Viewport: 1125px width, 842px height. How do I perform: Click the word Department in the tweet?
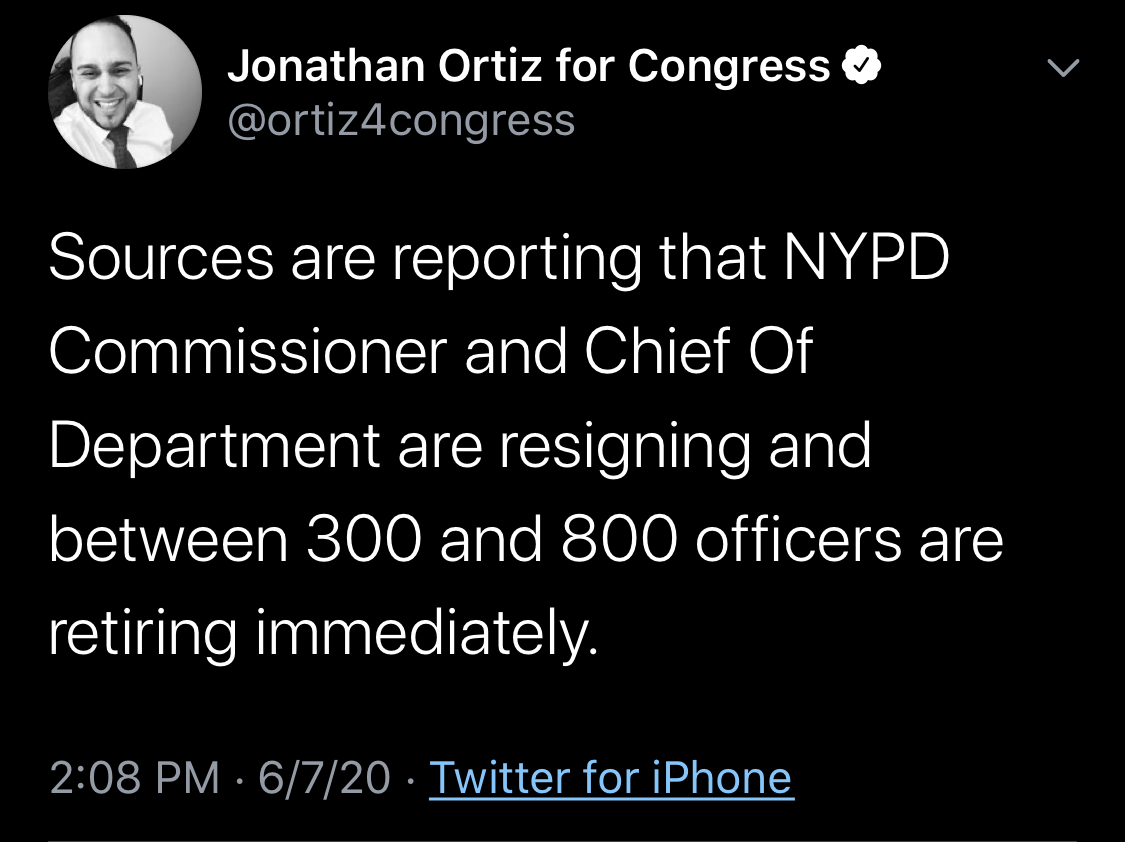tap(215, 446)
